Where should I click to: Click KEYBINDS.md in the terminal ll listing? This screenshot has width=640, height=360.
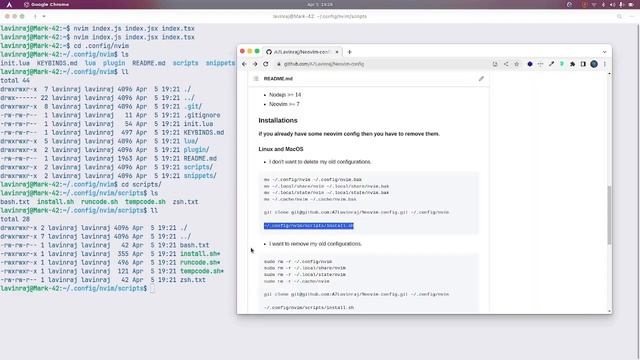pyautogui.click(x=204, y=133)
